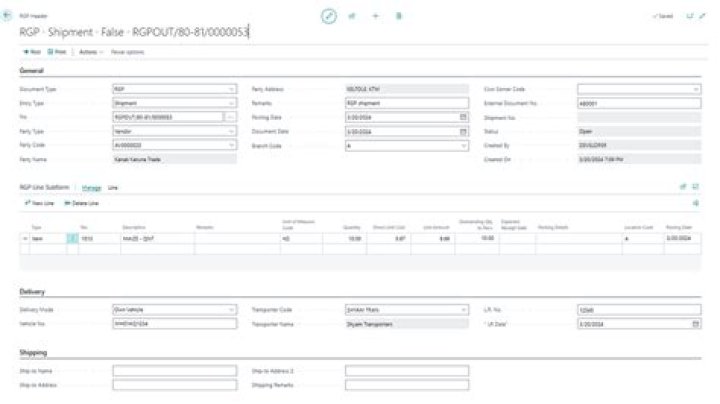The width and height of the screenshot is (720, 404).
Task: Click the Ship-to Address 2 input field
Action: [407, 370]
